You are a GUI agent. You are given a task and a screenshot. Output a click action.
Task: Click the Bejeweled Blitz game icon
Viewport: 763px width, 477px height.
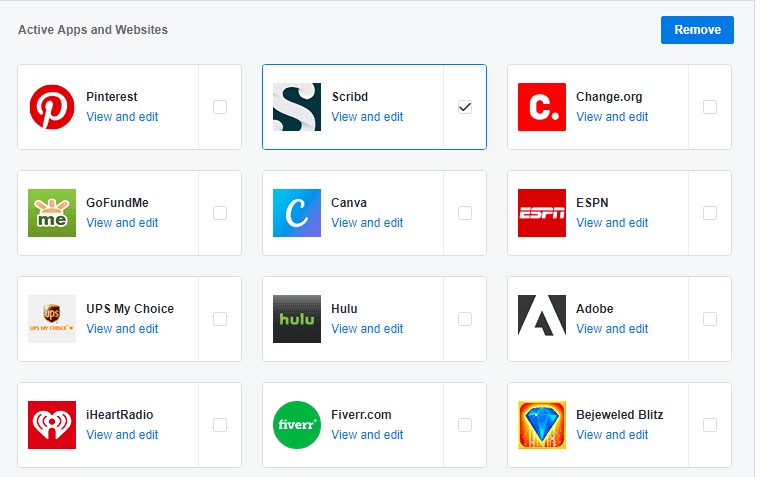point(542,425)
